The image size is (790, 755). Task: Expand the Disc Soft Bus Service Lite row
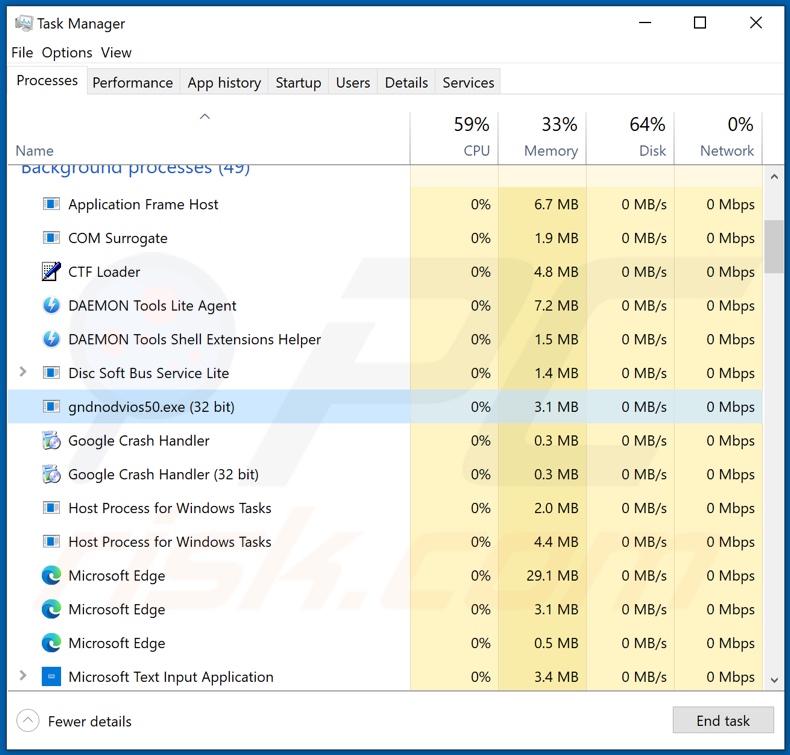coord(23,372)
